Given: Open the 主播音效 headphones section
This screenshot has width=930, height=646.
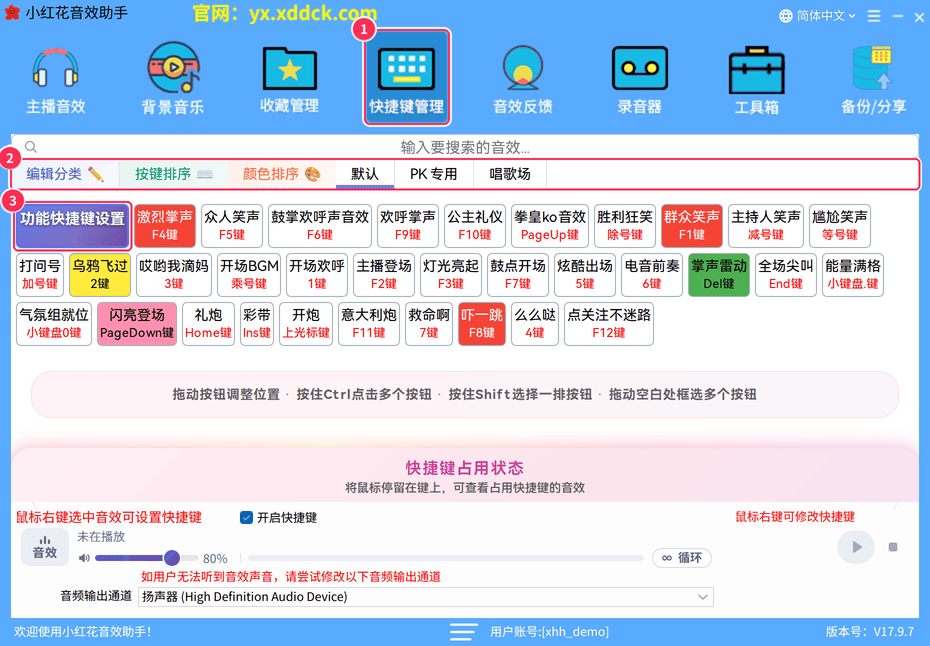Looking at the screenshot, I should [x=56, y=79].
